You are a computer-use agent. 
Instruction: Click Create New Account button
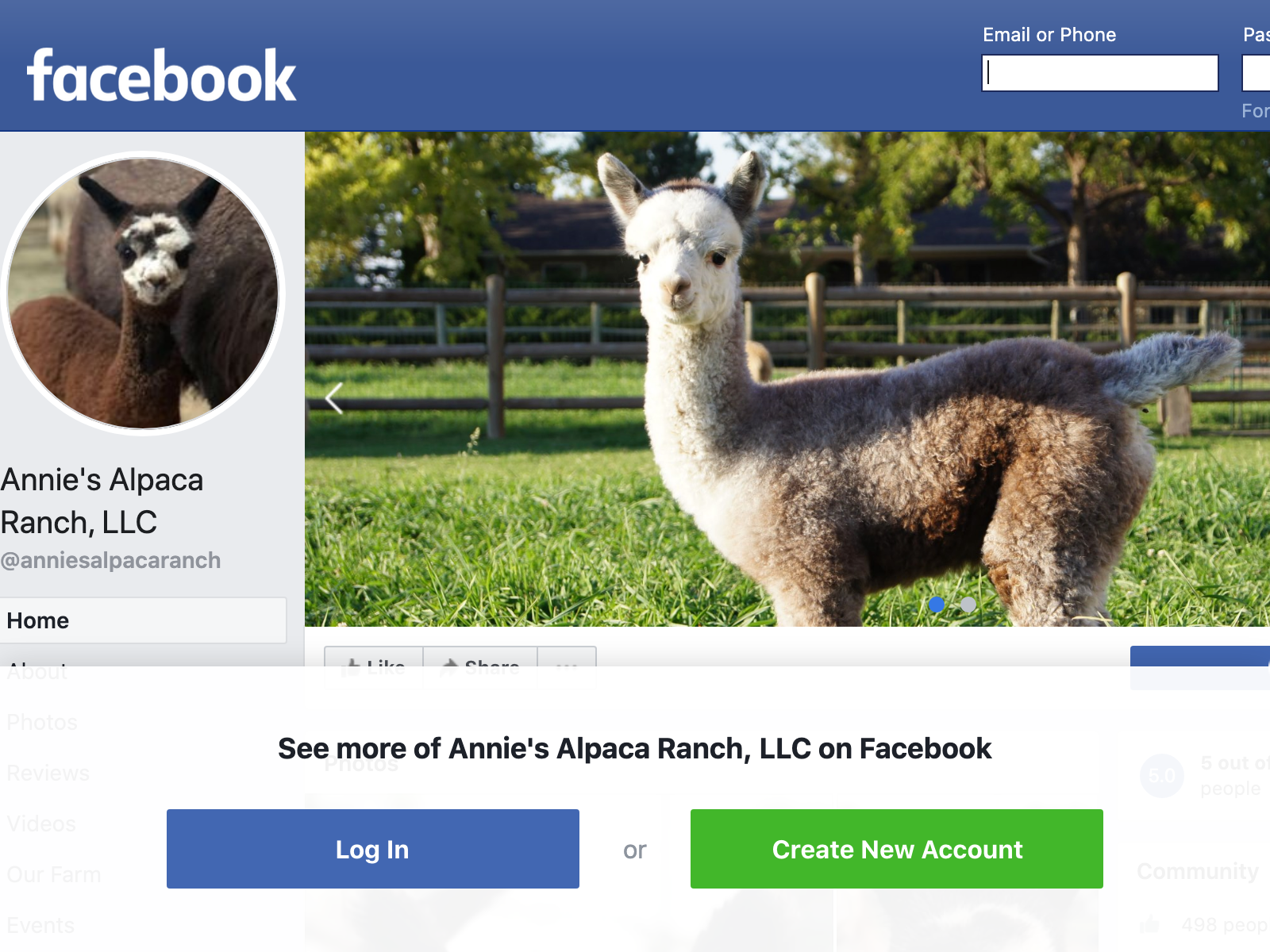point(897,849)
